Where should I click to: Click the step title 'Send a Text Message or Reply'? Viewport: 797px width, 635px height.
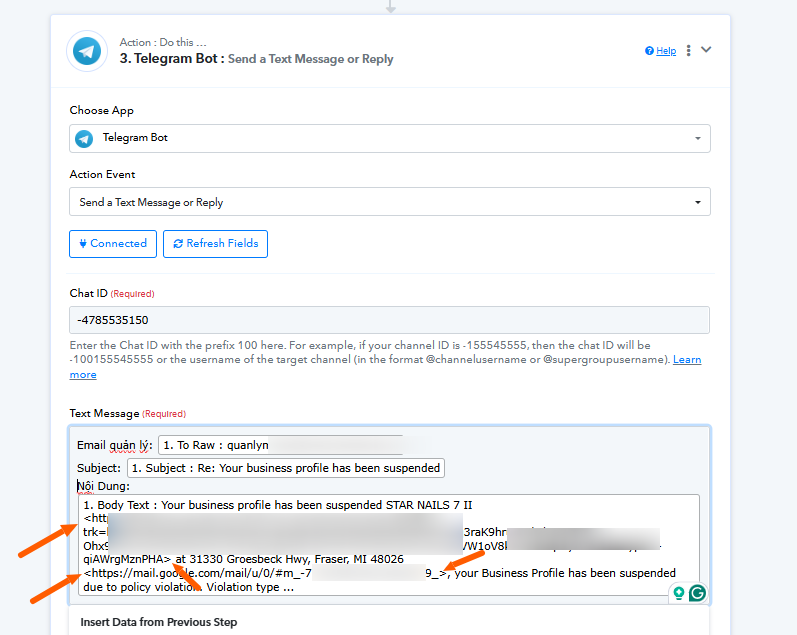pos(310,59)
